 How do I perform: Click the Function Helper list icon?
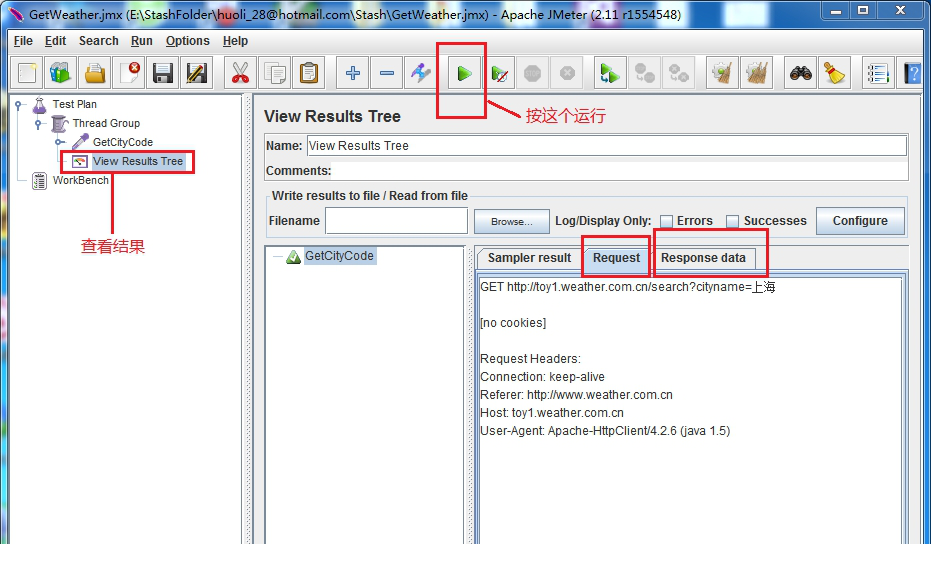pos(878,73)
